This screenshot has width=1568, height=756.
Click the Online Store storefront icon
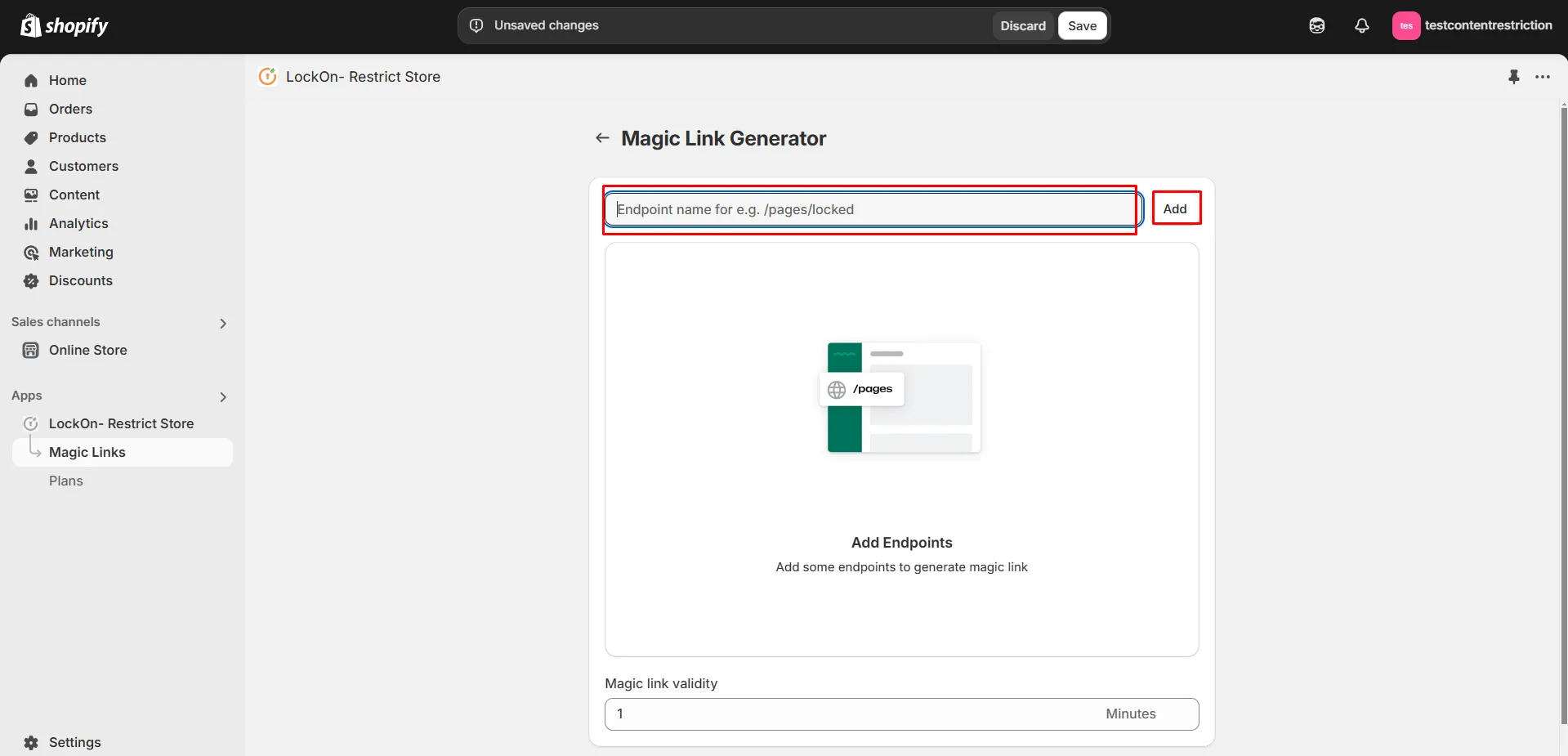pos(31,350)
